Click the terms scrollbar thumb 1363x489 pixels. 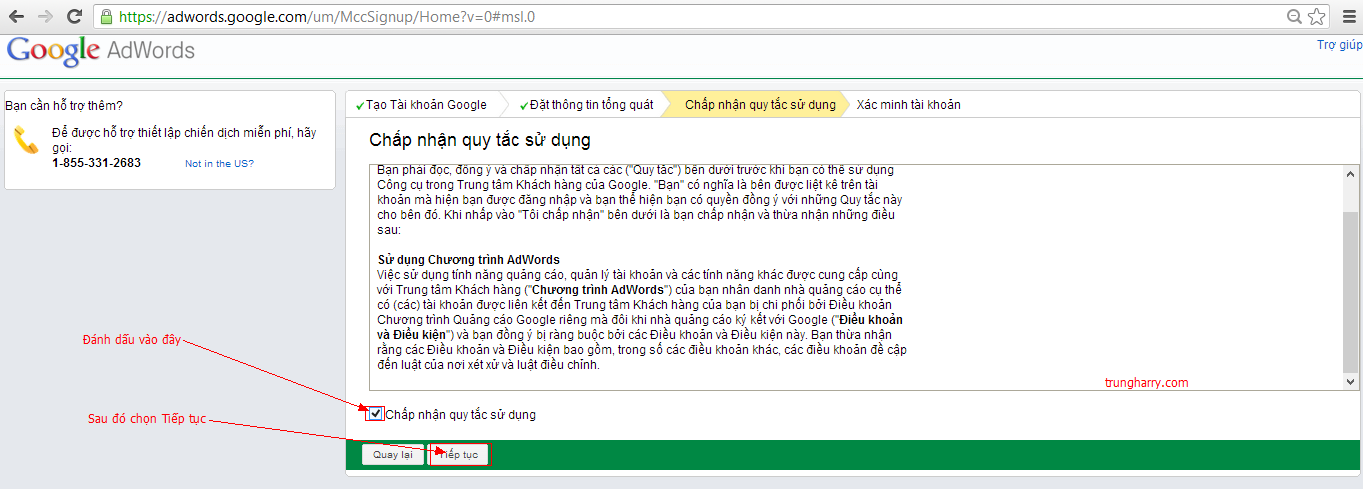click(1351, 292)
